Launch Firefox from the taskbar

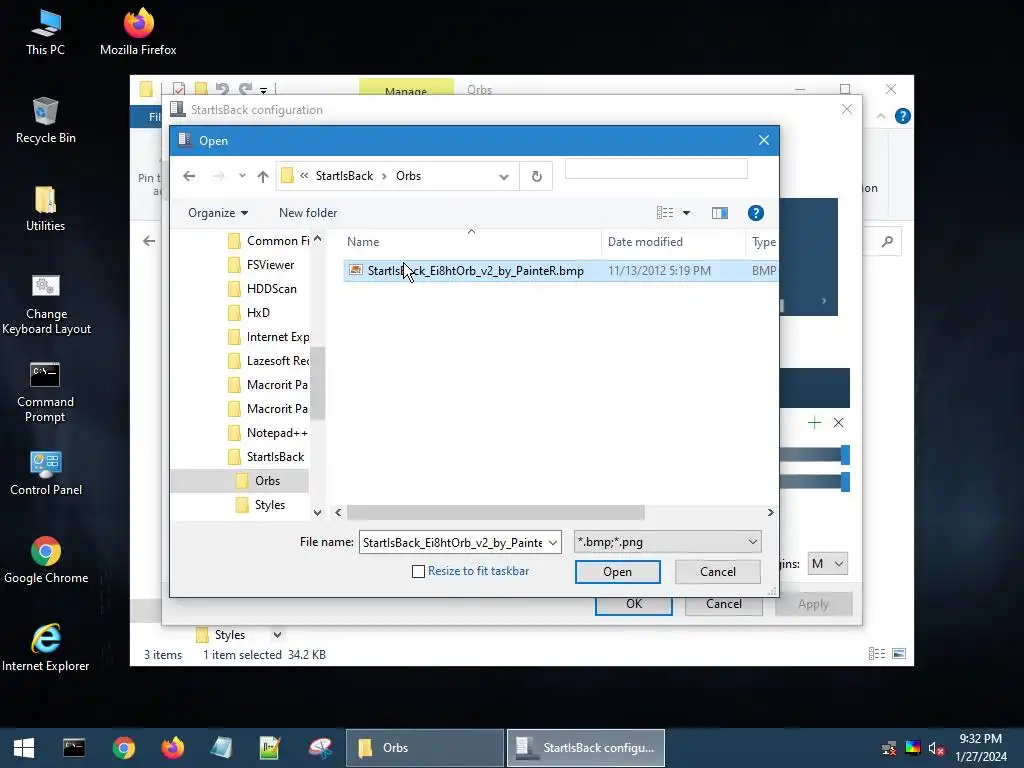(172, 748)
